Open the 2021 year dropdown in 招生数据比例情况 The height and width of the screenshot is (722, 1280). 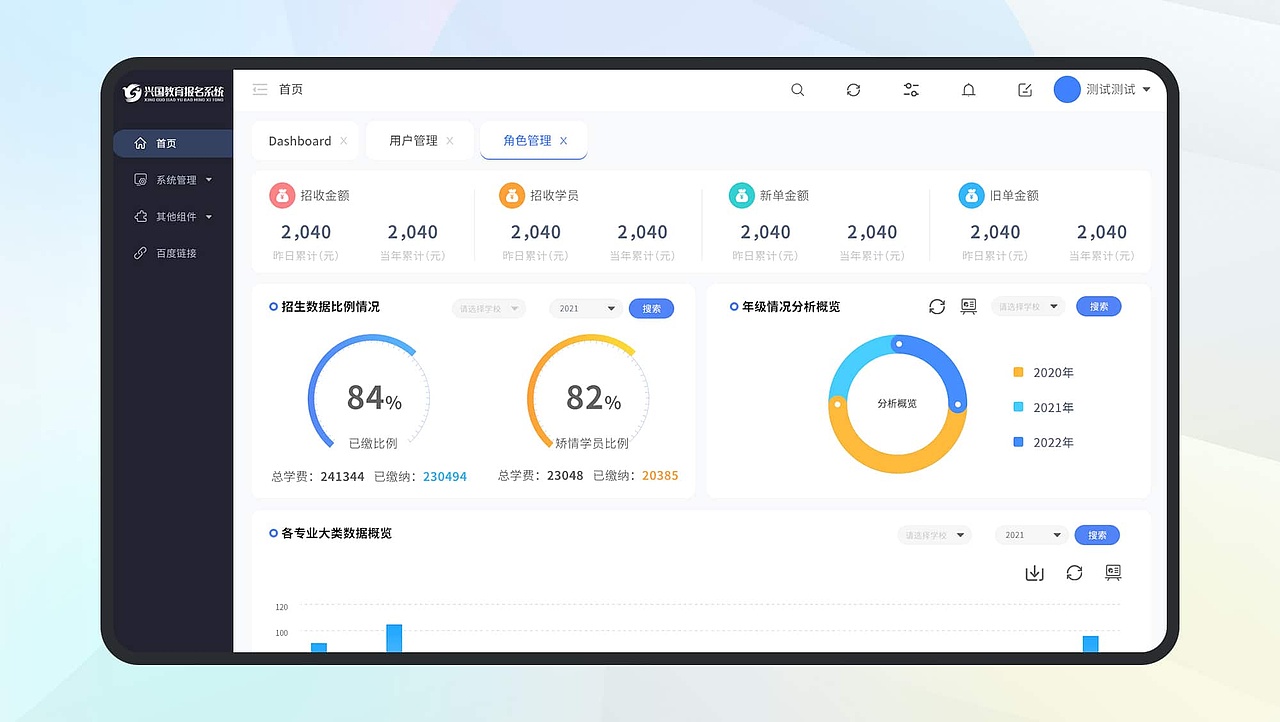pyautogui.click(x=586, y=308)
